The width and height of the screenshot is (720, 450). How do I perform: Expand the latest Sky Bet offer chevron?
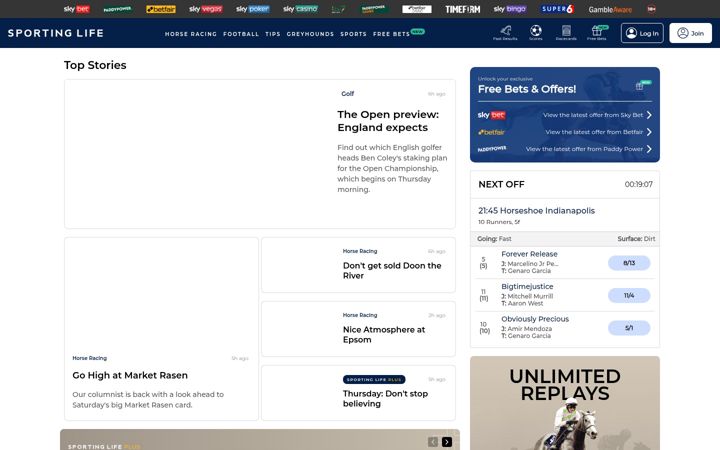click(x=649, y=115)
